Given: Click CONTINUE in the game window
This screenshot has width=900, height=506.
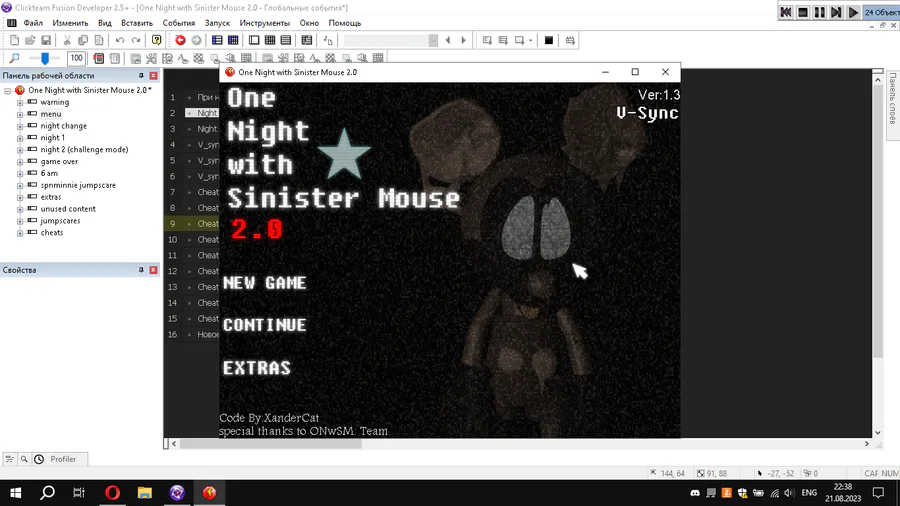Looking at the screenshot, I should point(265,325).
